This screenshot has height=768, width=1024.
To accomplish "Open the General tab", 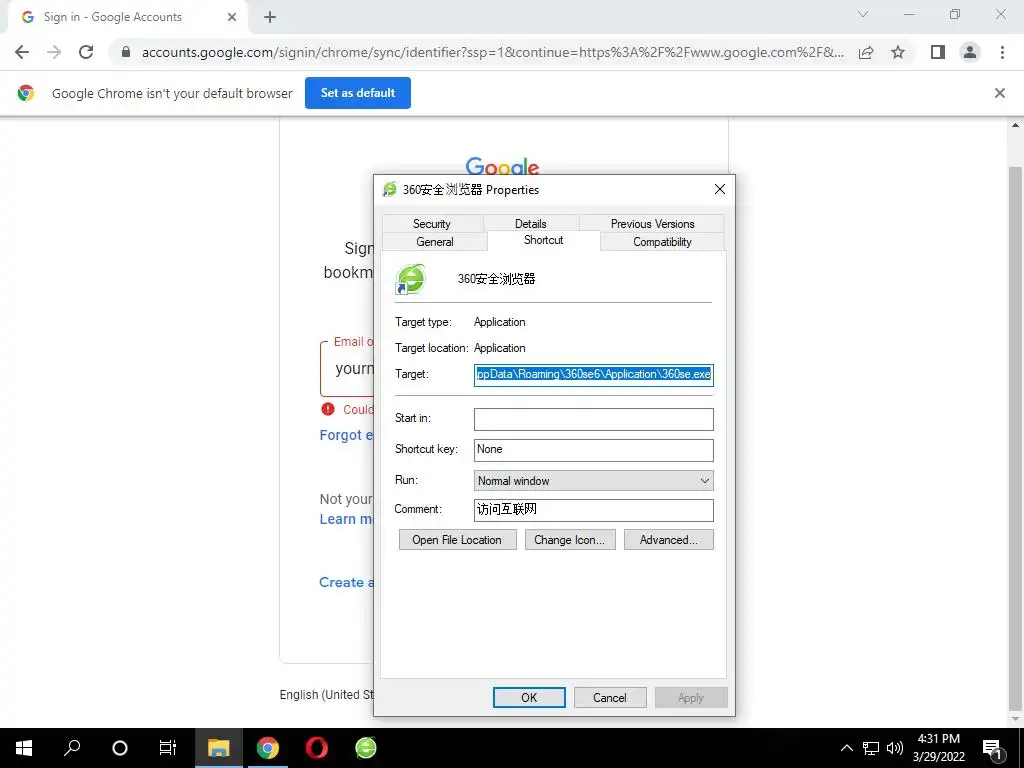I will click(434, 242).
